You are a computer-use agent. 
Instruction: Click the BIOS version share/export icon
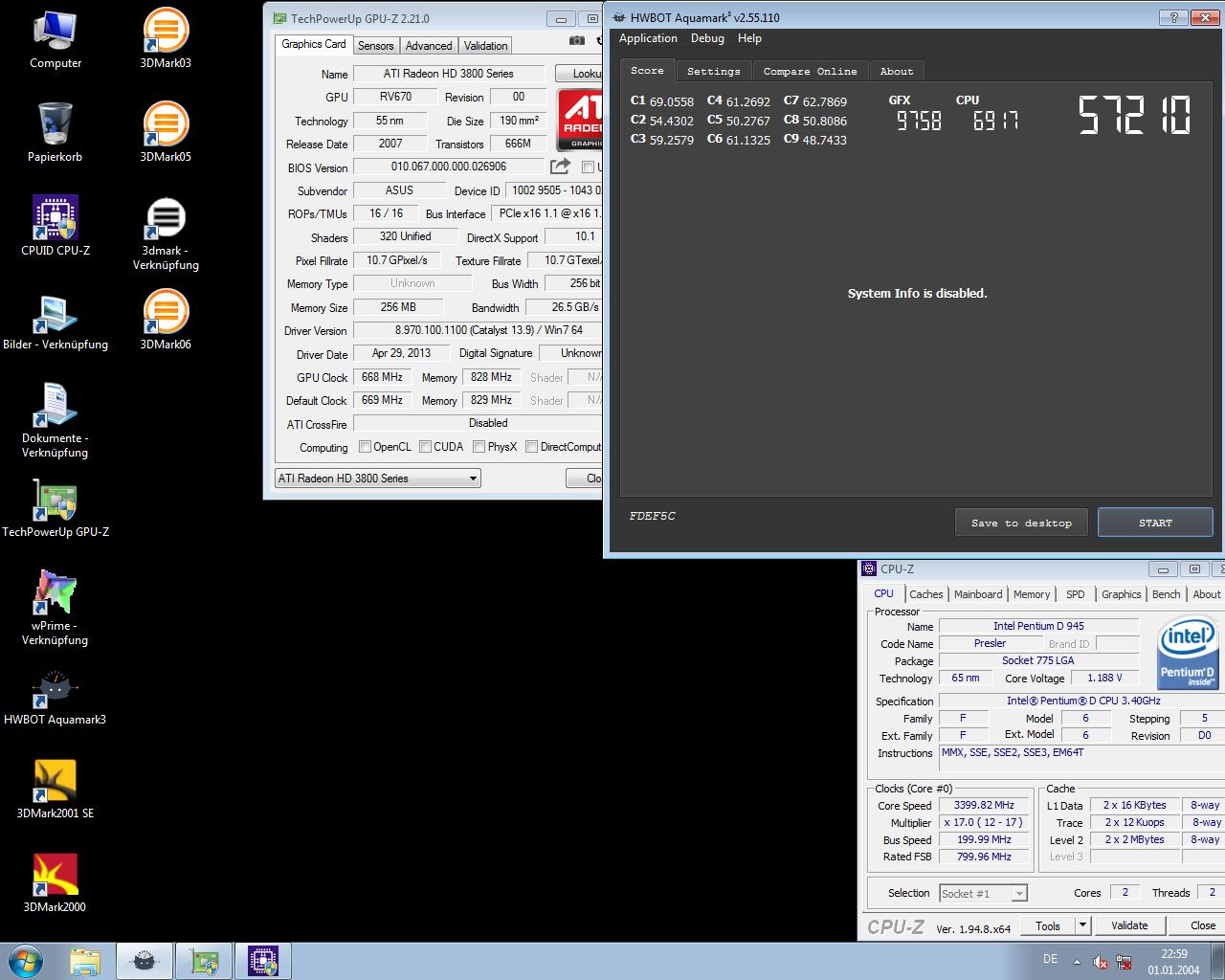coord(561,167)
